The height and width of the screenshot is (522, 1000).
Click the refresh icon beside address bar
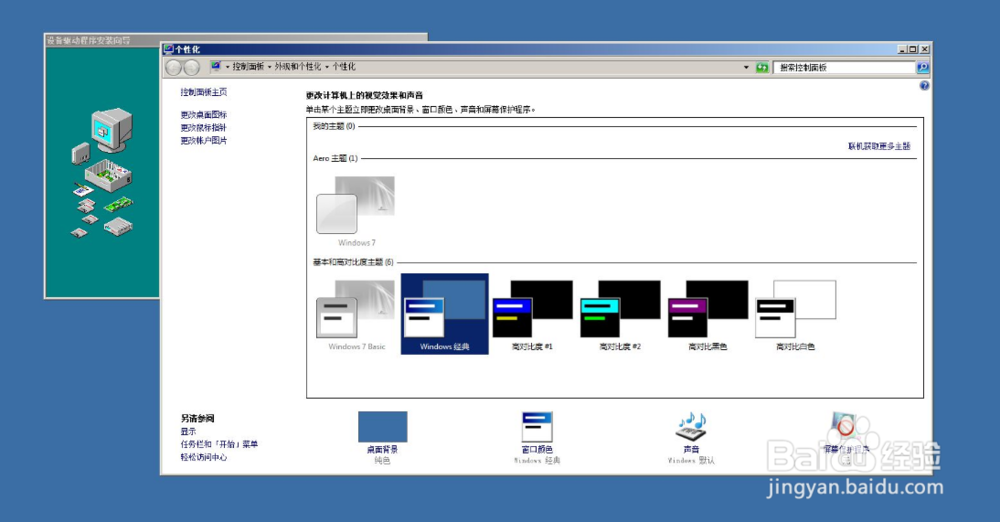(x=762, y=67)
